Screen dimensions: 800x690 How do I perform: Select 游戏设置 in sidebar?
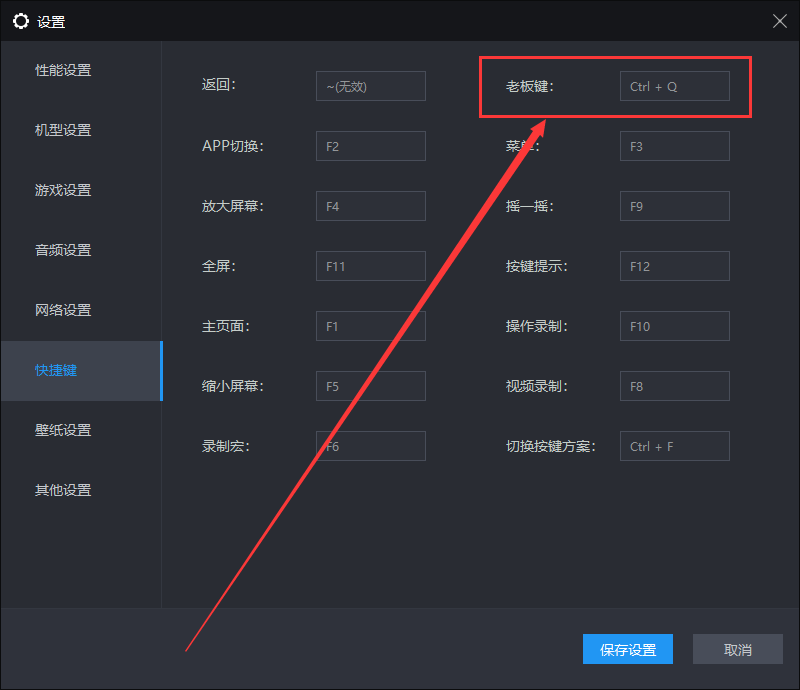click(x=63, y=190)
